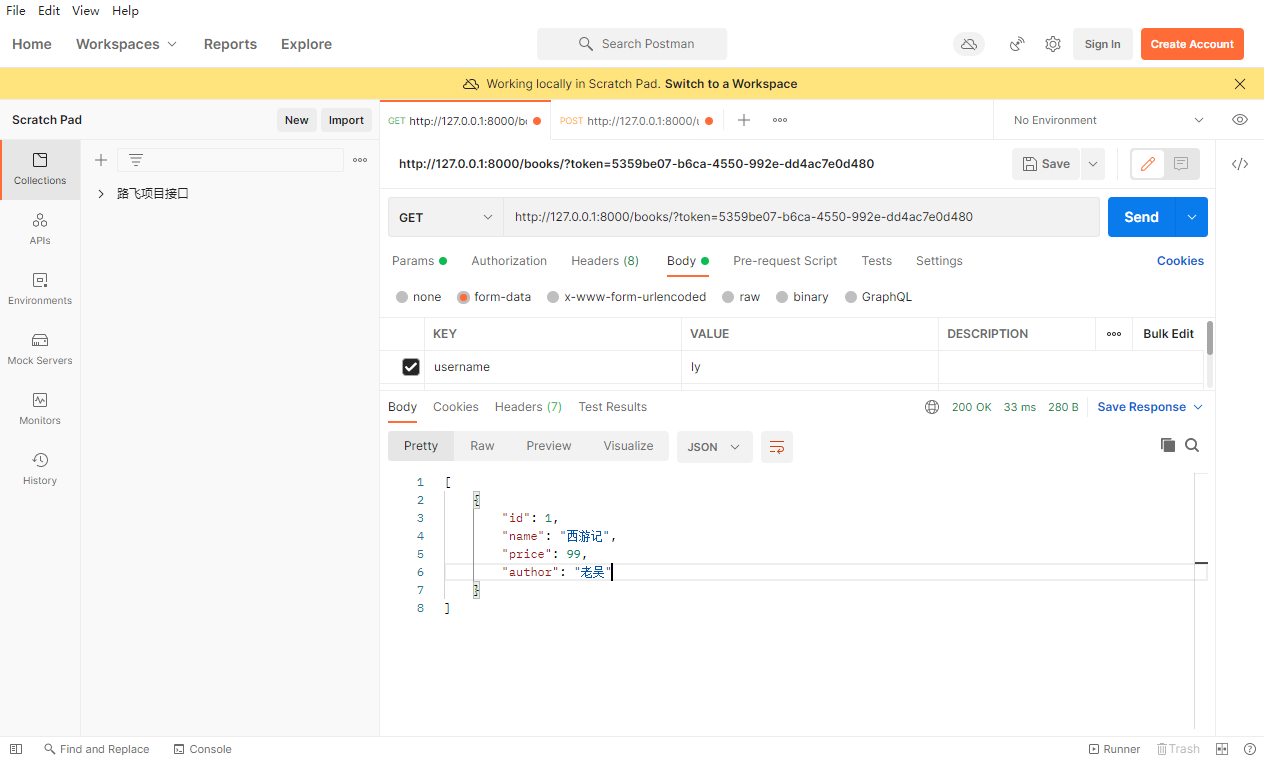Image resolution: width=1264 pixels, height=761 pixels.
Task: Switch to the POST request tab
Action: (x=636, y=120)
